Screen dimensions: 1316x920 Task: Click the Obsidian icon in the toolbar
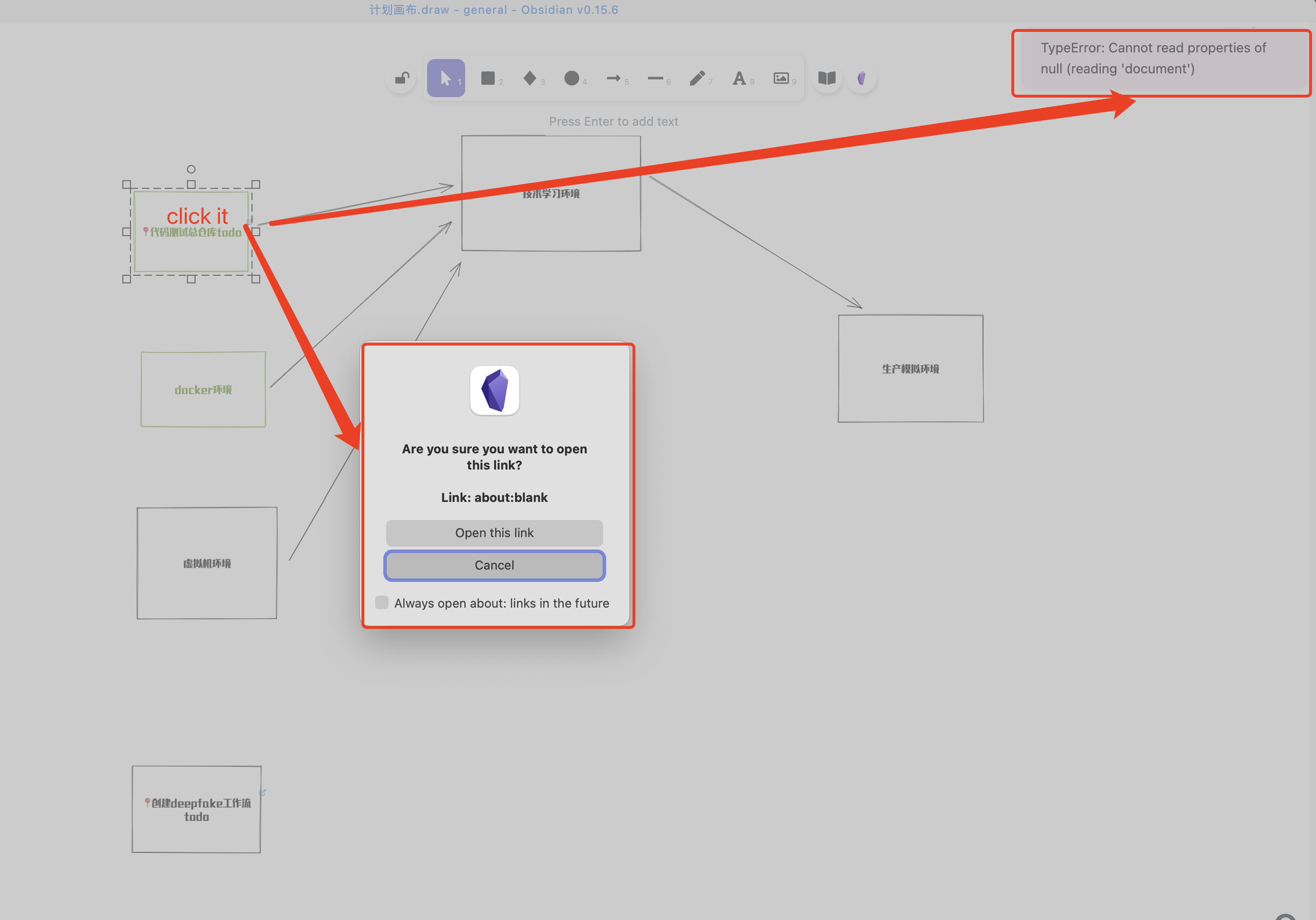[x=861, y=78]
